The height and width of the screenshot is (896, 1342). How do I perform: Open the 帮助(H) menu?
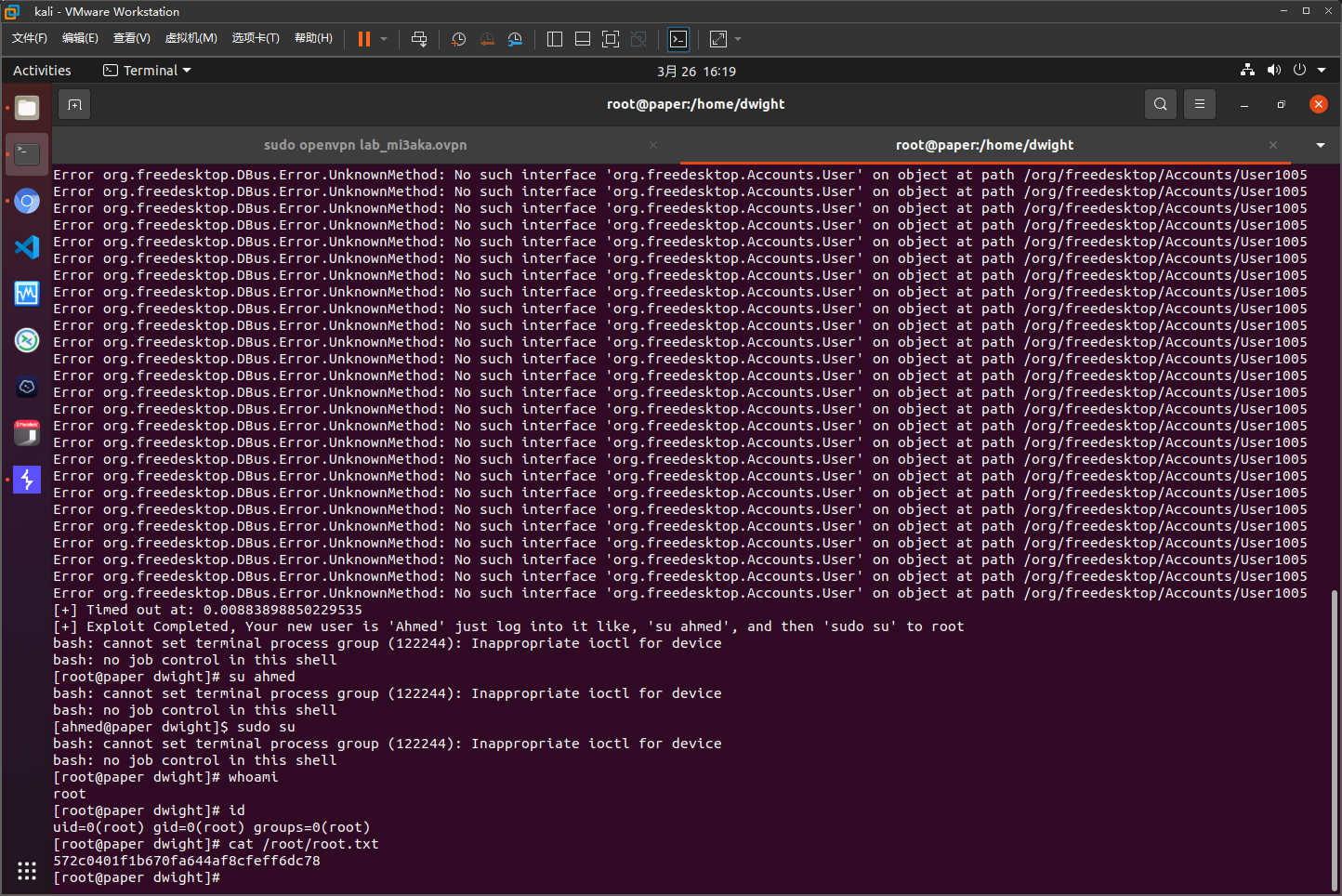coord(313,38)
